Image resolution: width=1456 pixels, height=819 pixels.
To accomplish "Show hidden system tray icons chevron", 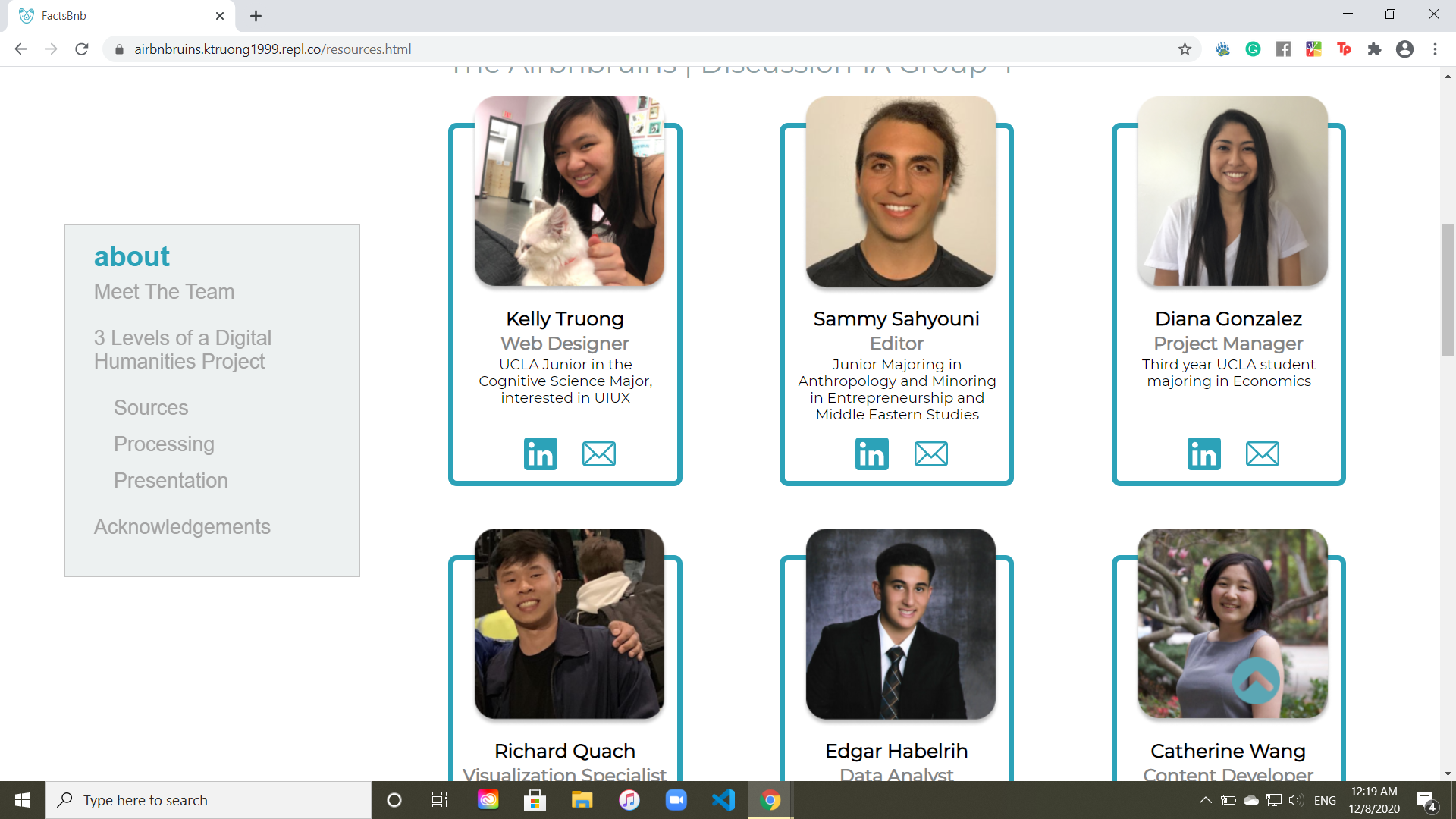I will pos(1205,800).
